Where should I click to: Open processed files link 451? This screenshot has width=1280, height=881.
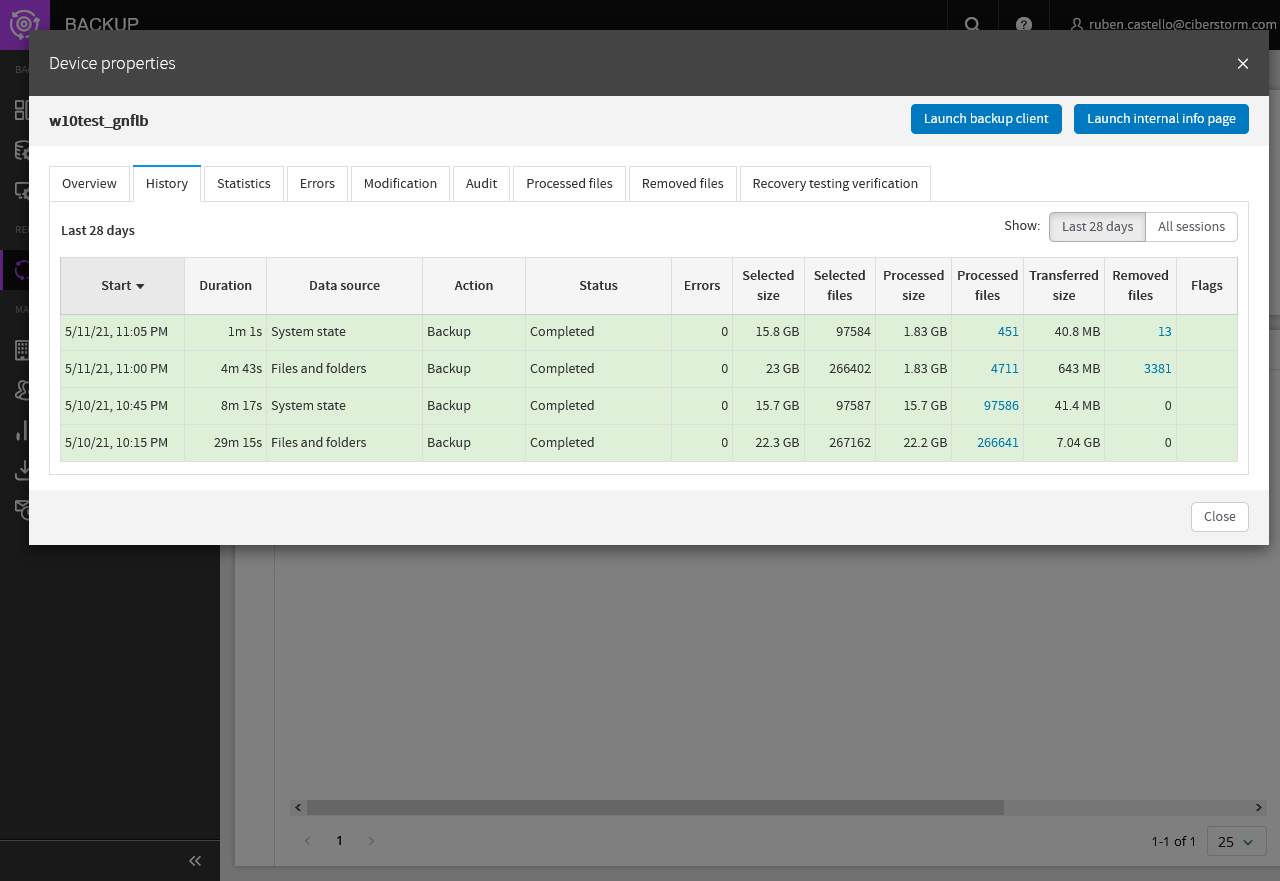(x=1008, y=332)
